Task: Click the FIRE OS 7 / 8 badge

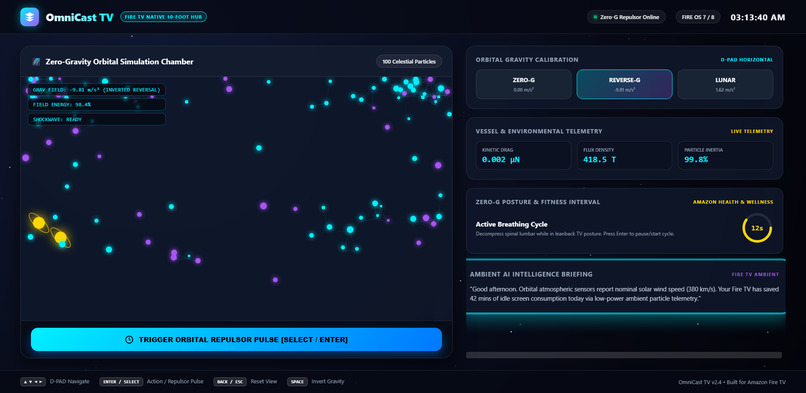Action: click(698, 17)
